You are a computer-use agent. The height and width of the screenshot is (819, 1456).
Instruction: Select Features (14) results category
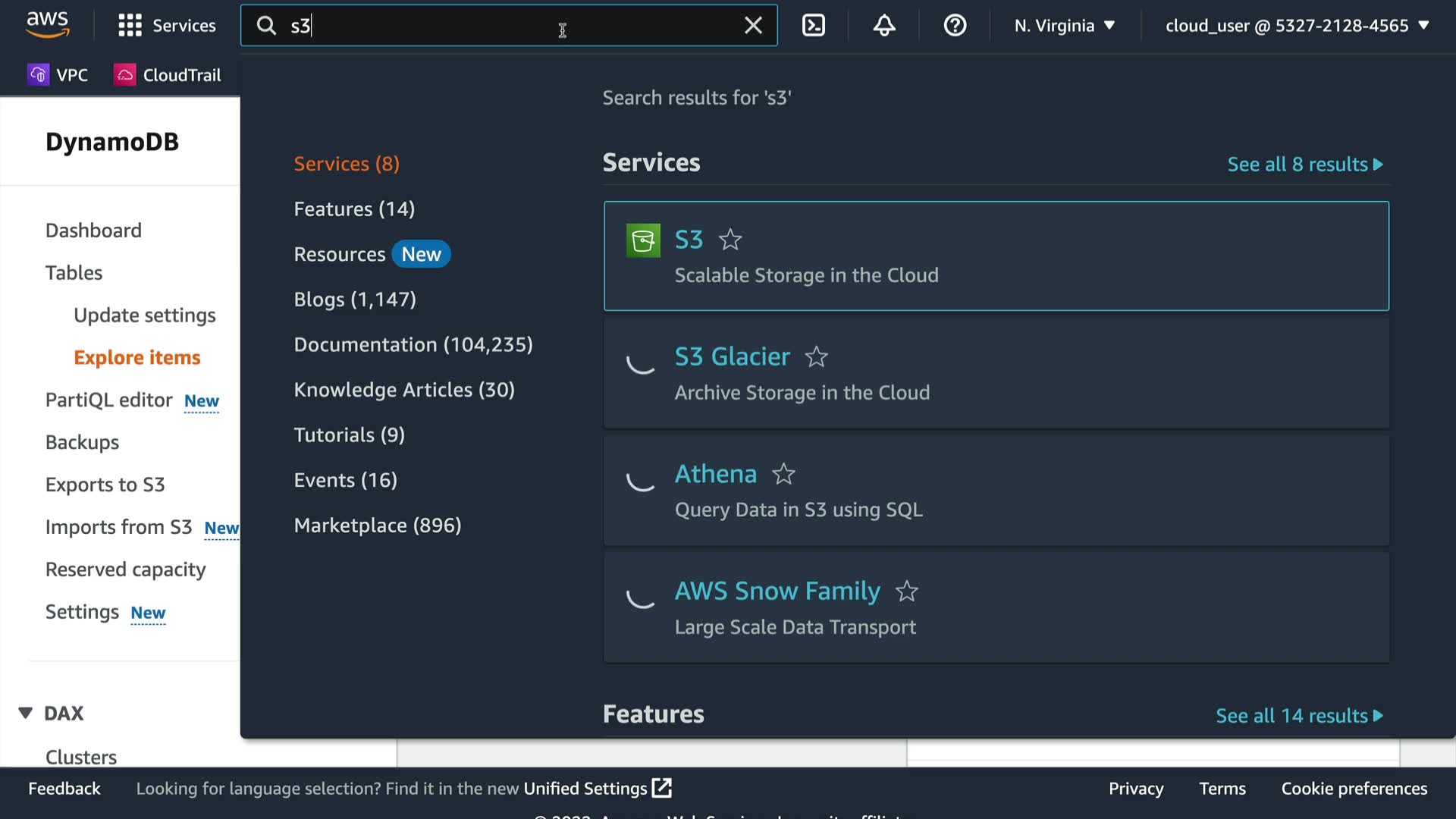[x=354, y=209]
